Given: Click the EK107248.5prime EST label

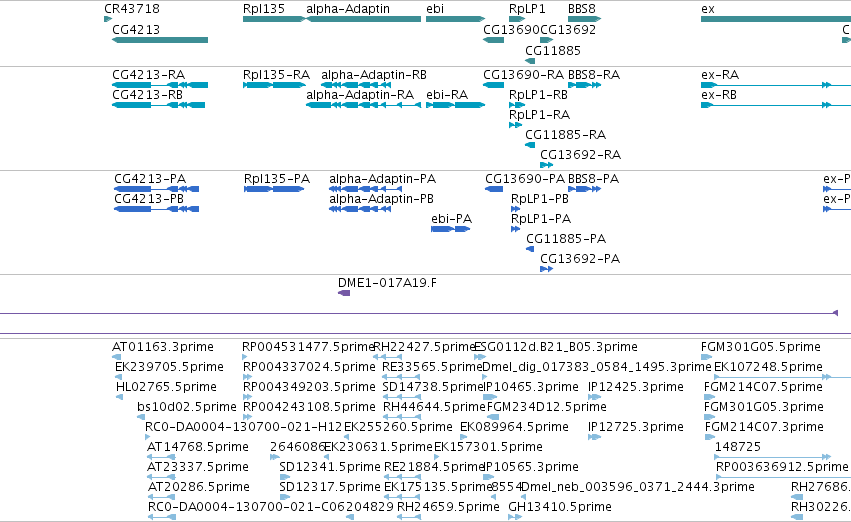Looking at the screenshot, I should pyautogui.click(x=768, y=367).
